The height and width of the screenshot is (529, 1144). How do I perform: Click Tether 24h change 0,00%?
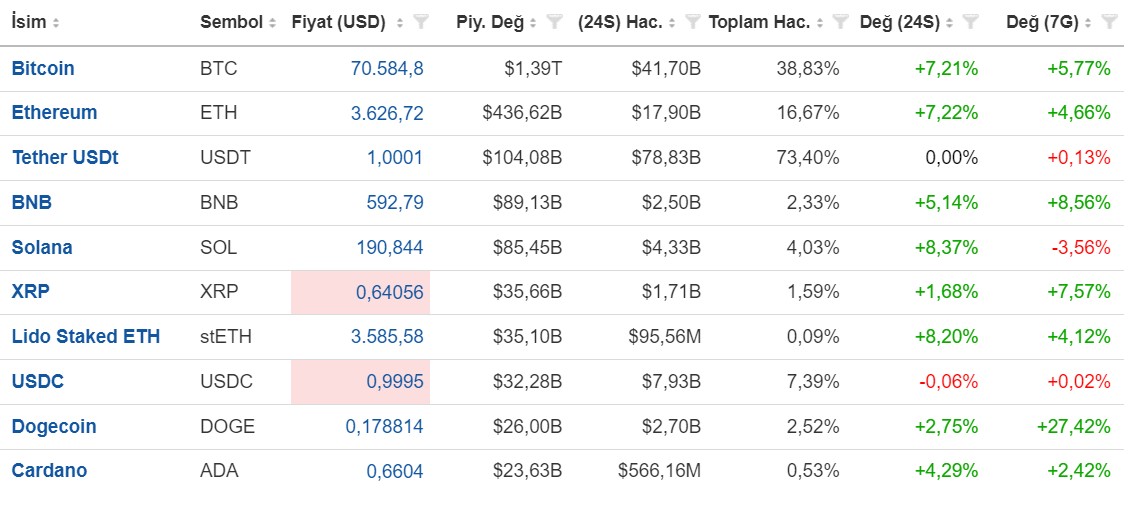[x=952, y=158]
